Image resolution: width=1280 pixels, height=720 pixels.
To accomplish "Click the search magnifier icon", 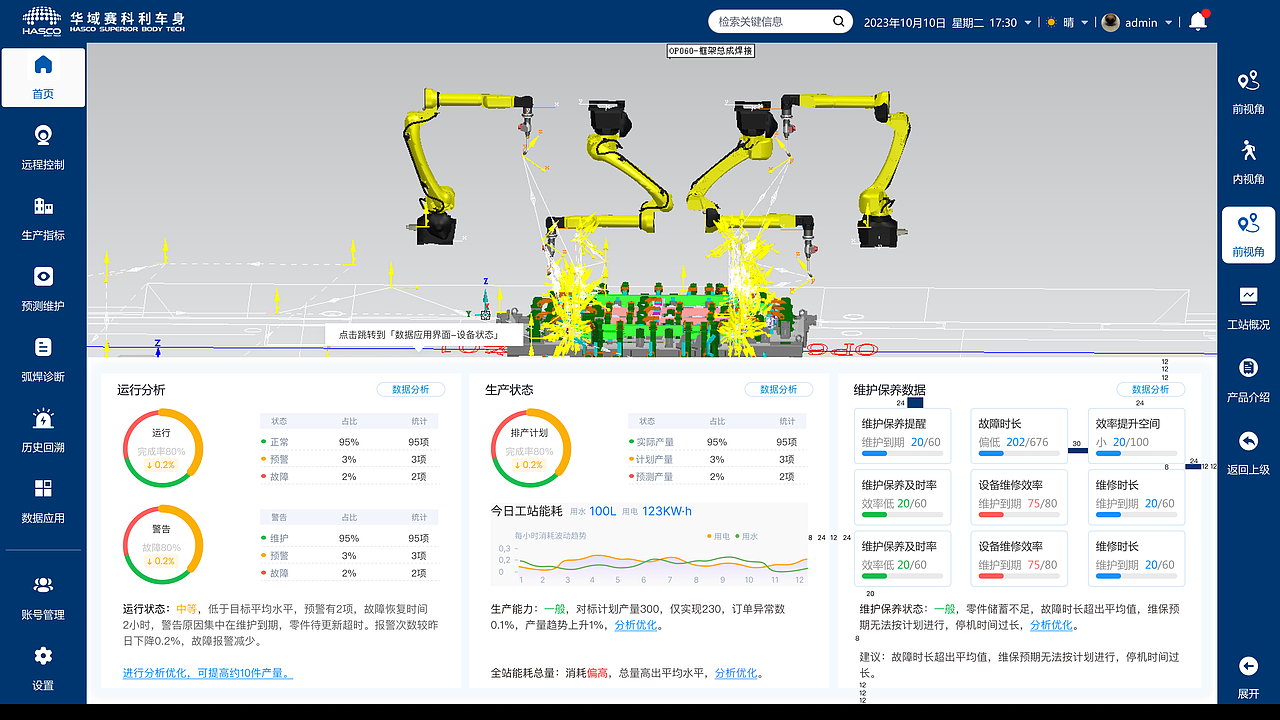I will [x=838, y=22].
